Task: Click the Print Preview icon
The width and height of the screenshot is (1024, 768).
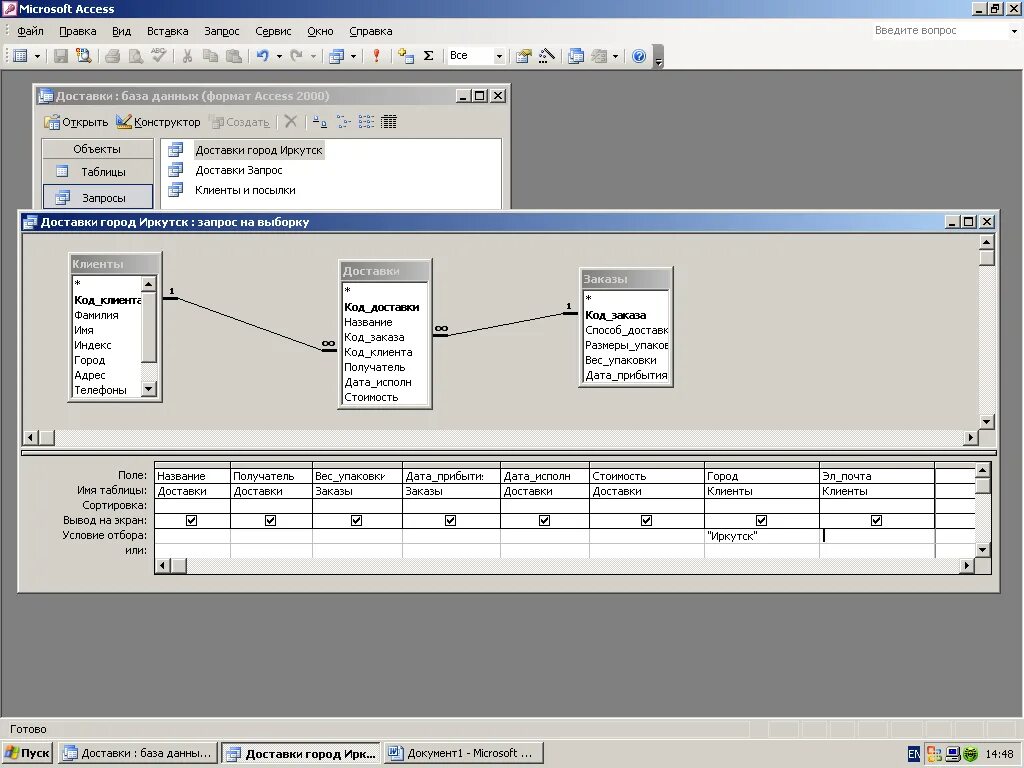Action: 135,56
